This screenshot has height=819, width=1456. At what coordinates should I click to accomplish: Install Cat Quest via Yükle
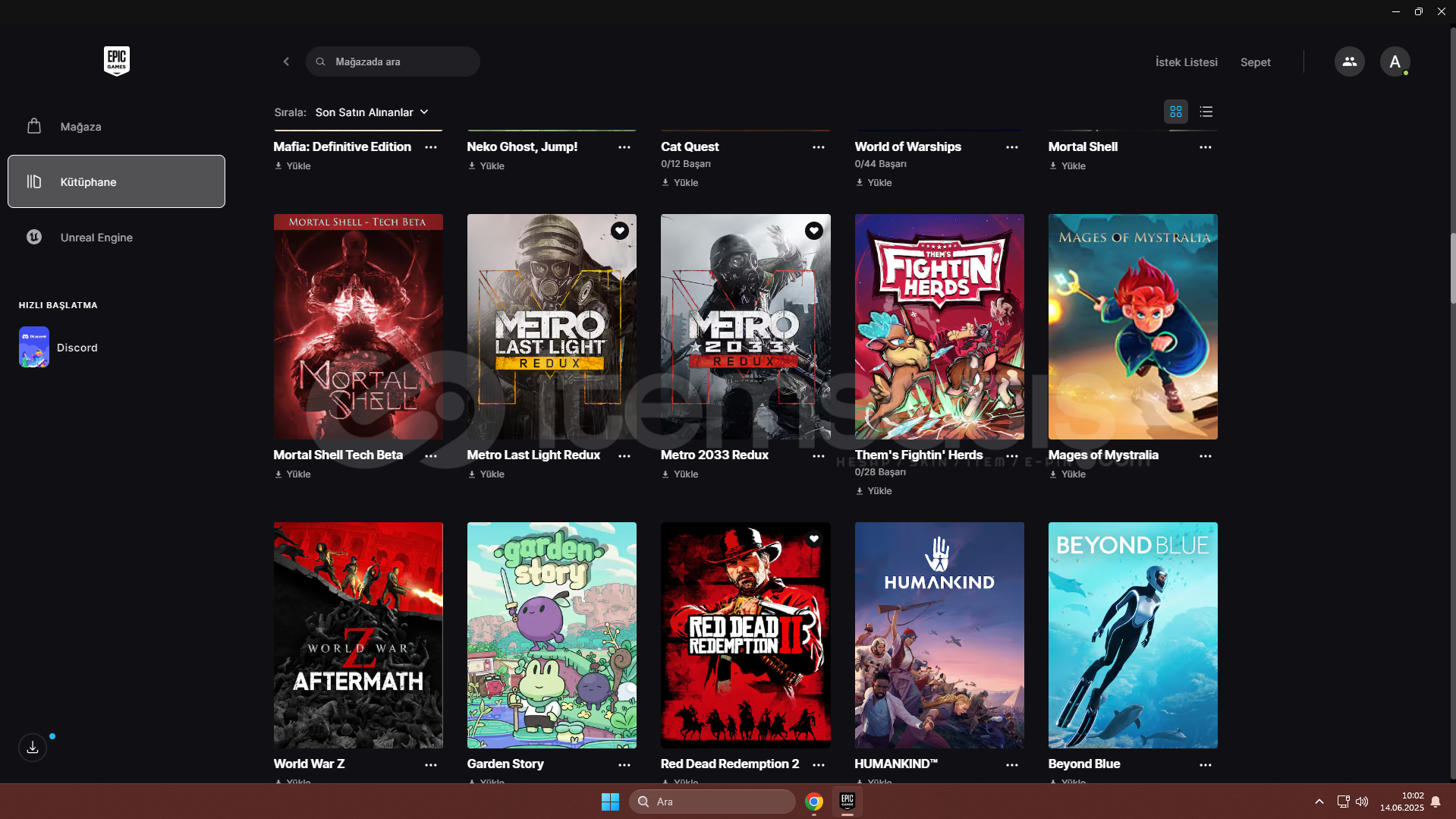point(680,182)
